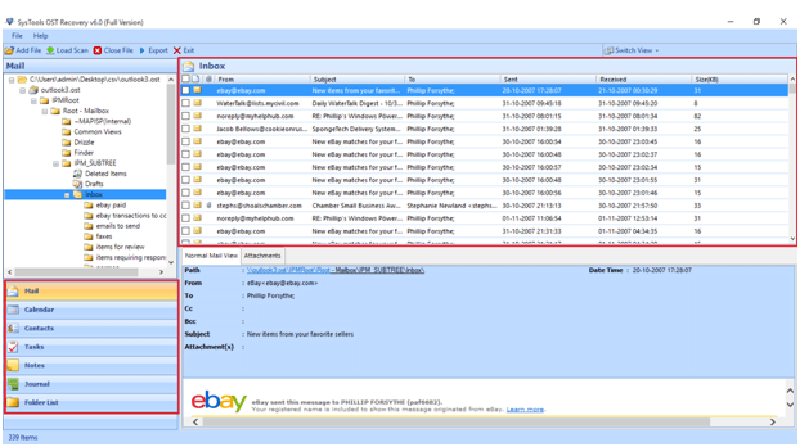Open the Calendar navigation pane item

point(92,310)
